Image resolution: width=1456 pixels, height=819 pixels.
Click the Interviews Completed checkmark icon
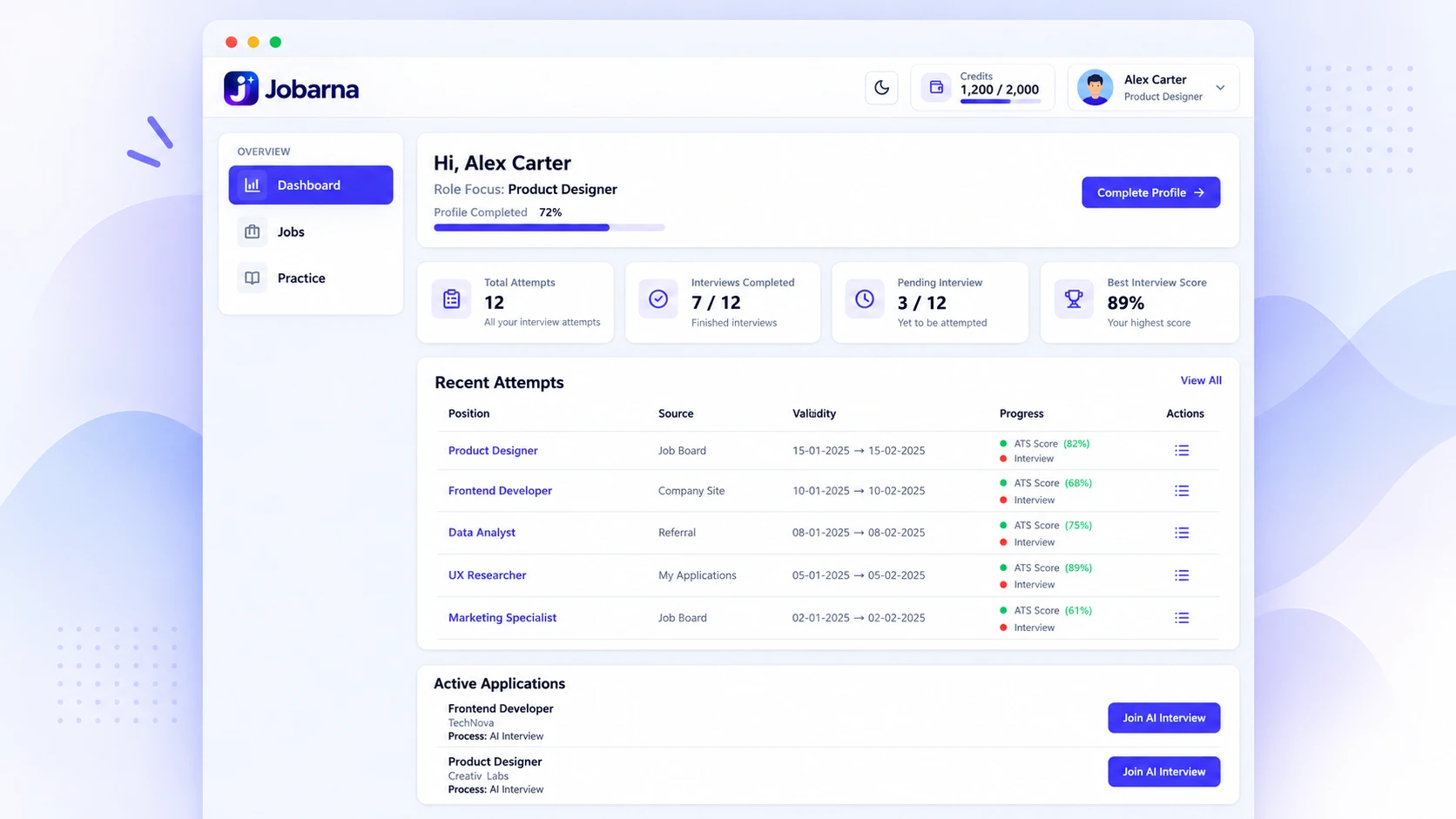tap(658, 299)
